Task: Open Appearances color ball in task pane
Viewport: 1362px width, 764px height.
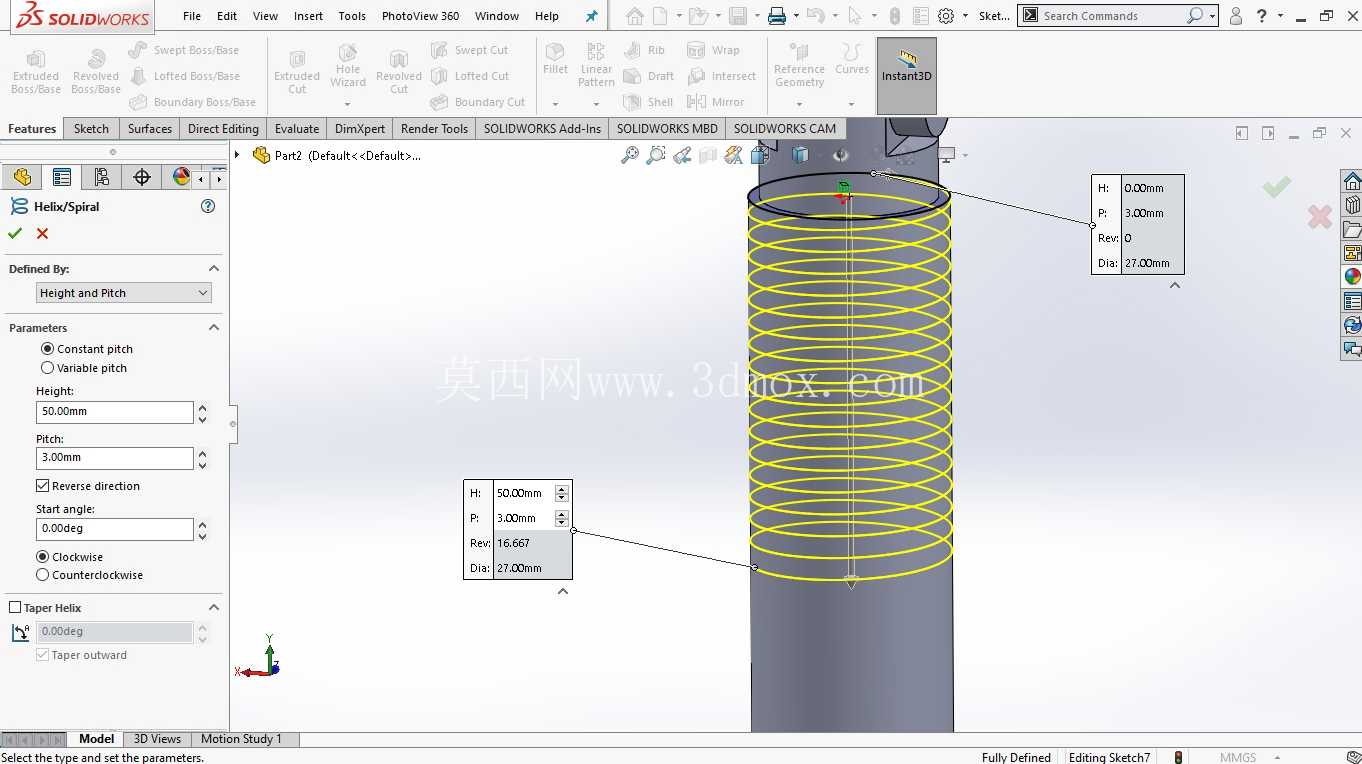Action: (1352, 277)
